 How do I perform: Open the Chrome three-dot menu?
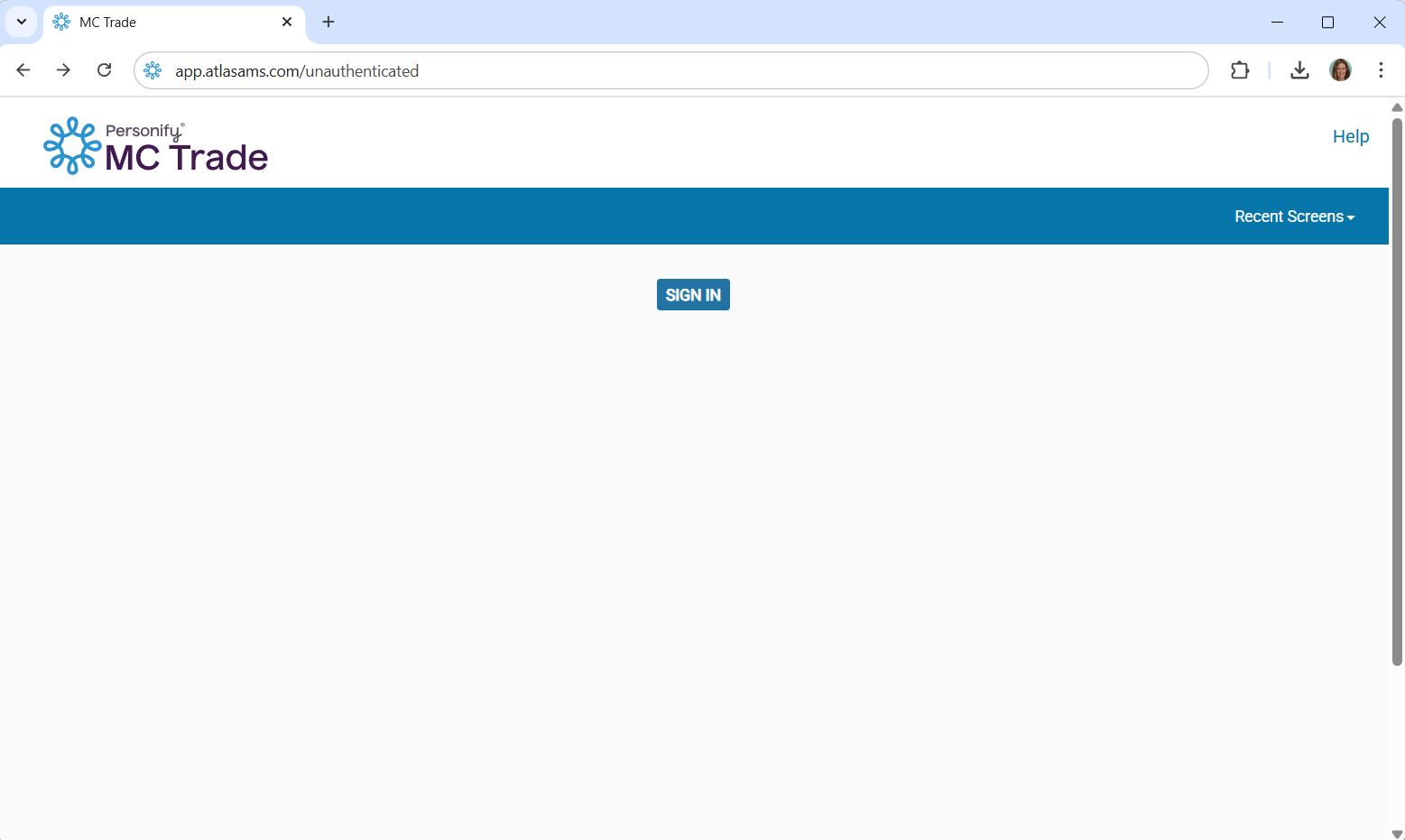coord(1381,70)
